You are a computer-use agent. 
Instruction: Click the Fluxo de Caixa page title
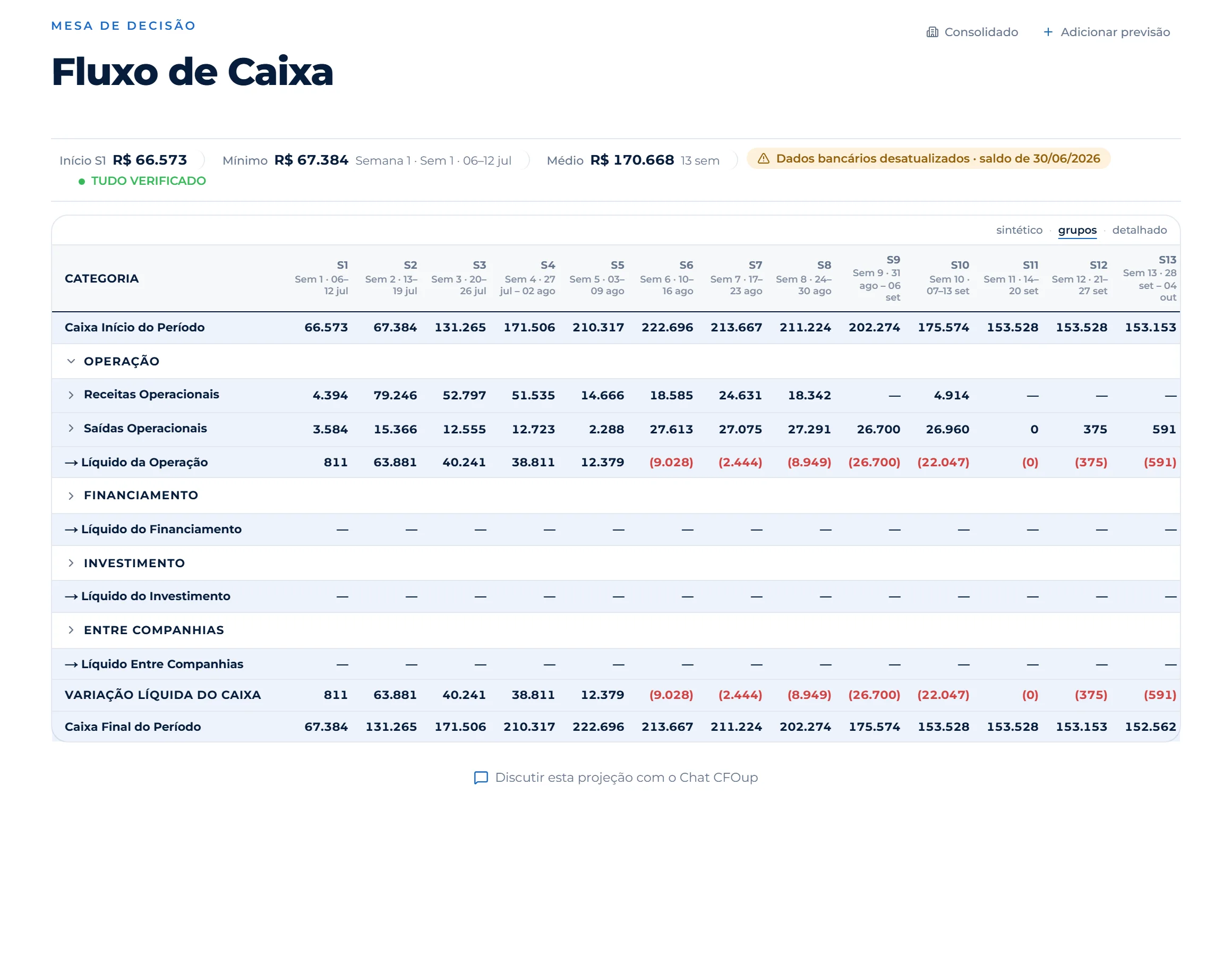(192, 72)
